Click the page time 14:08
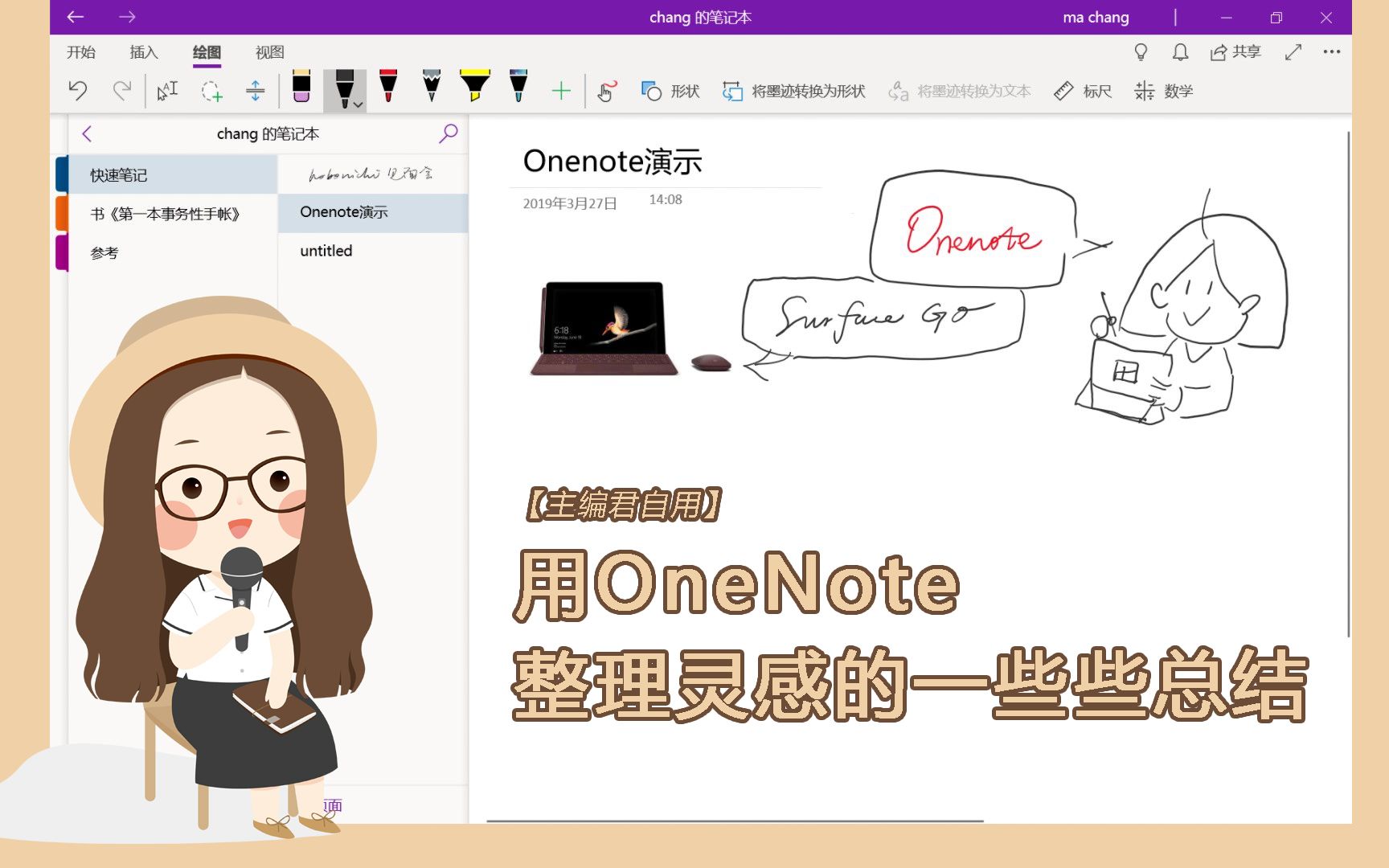 pyautogui.click(x=666, y=199)
